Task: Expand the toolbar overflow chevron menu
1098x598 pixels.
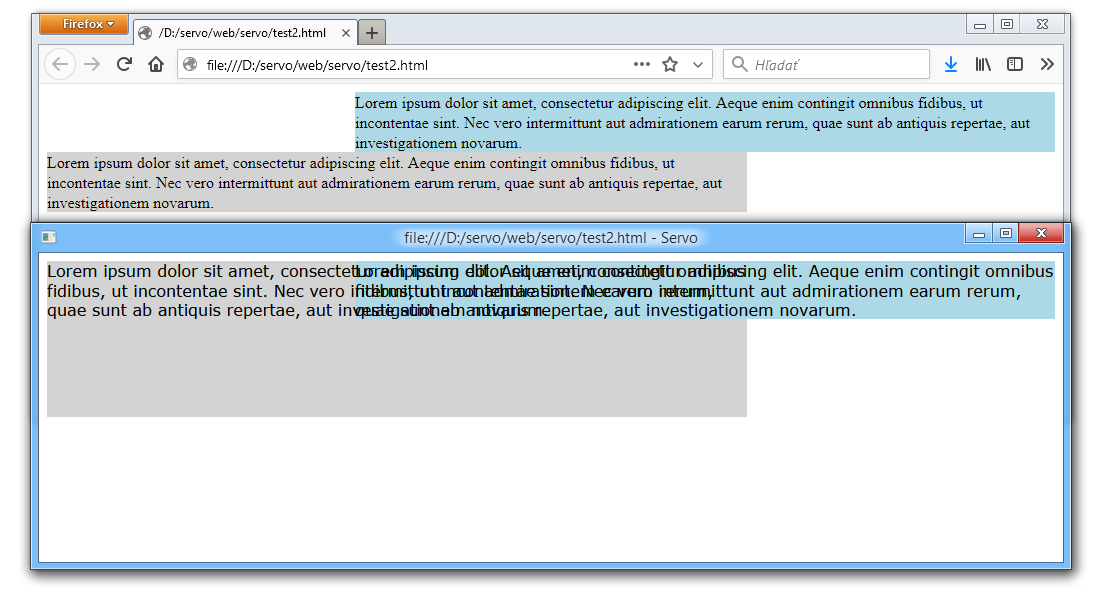Action: tap(1047, 64)
